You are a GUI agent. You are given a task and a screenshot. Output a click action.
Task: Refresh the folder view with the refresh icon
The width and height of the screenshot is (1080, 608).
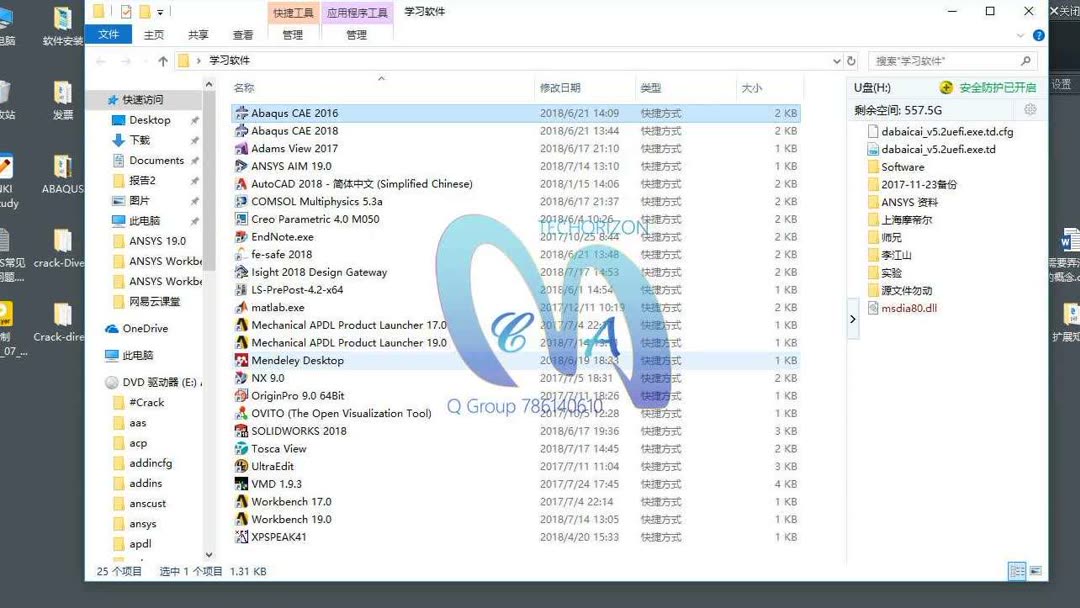(x=849, y=60)
